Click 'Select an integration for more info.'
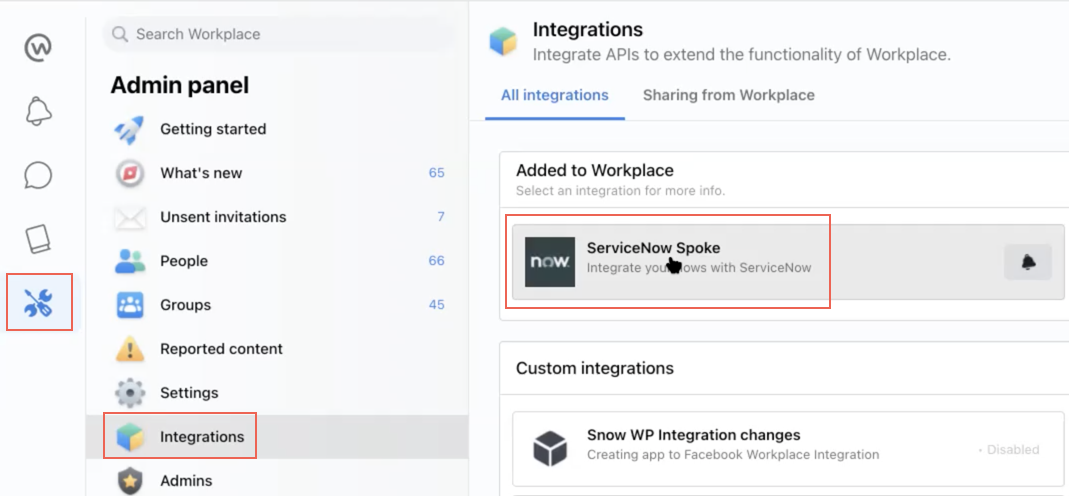1069x496 pixels. tap(620, 191)
